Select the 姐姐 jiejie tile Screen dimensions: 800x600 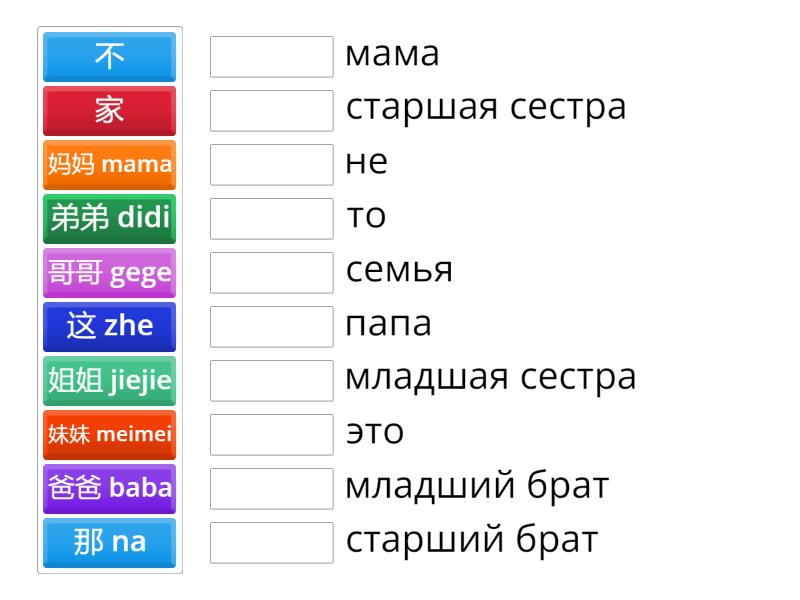110,381
